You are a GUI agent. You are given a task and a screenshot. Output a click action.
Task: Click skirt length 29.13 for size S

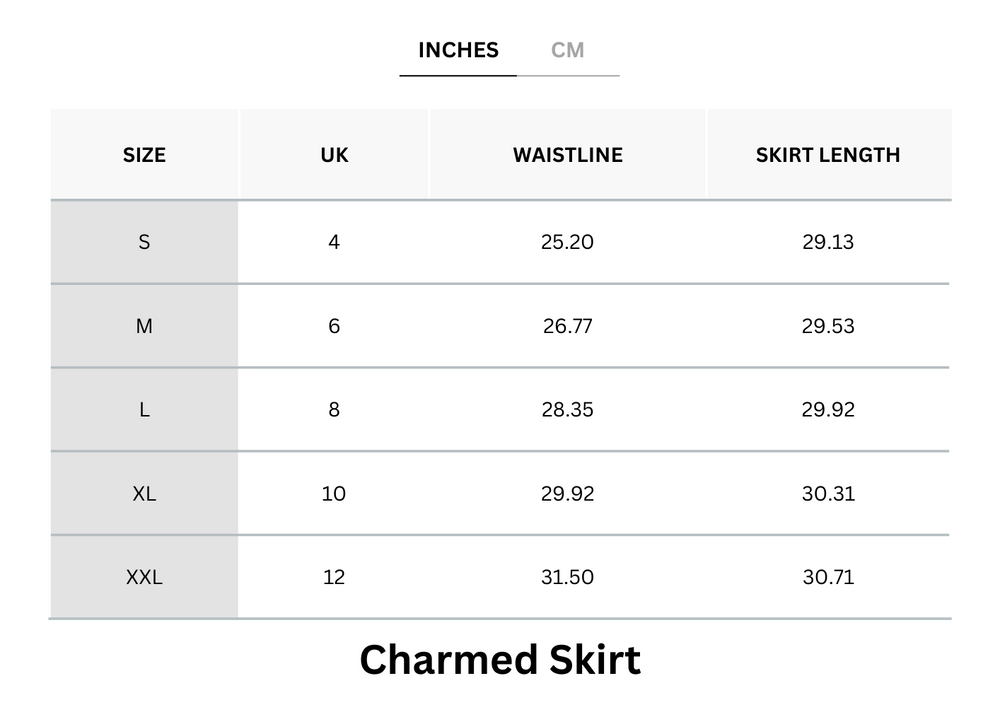tap(829, 241)
